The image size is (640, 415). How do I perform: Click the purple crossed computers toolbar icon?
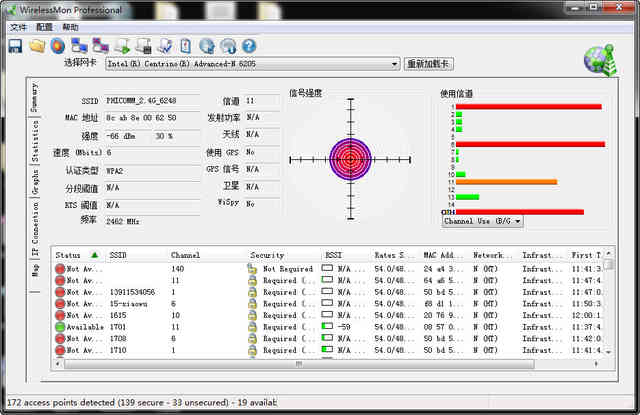100,46
